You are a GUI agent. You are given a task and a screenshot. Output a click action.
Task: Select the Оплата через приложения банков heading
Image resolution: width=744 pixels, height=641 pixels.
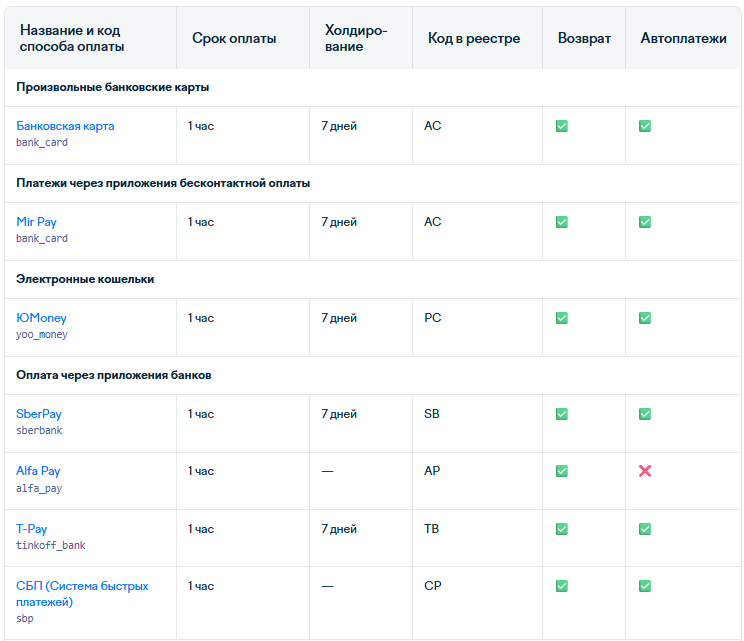coord(114,375)
